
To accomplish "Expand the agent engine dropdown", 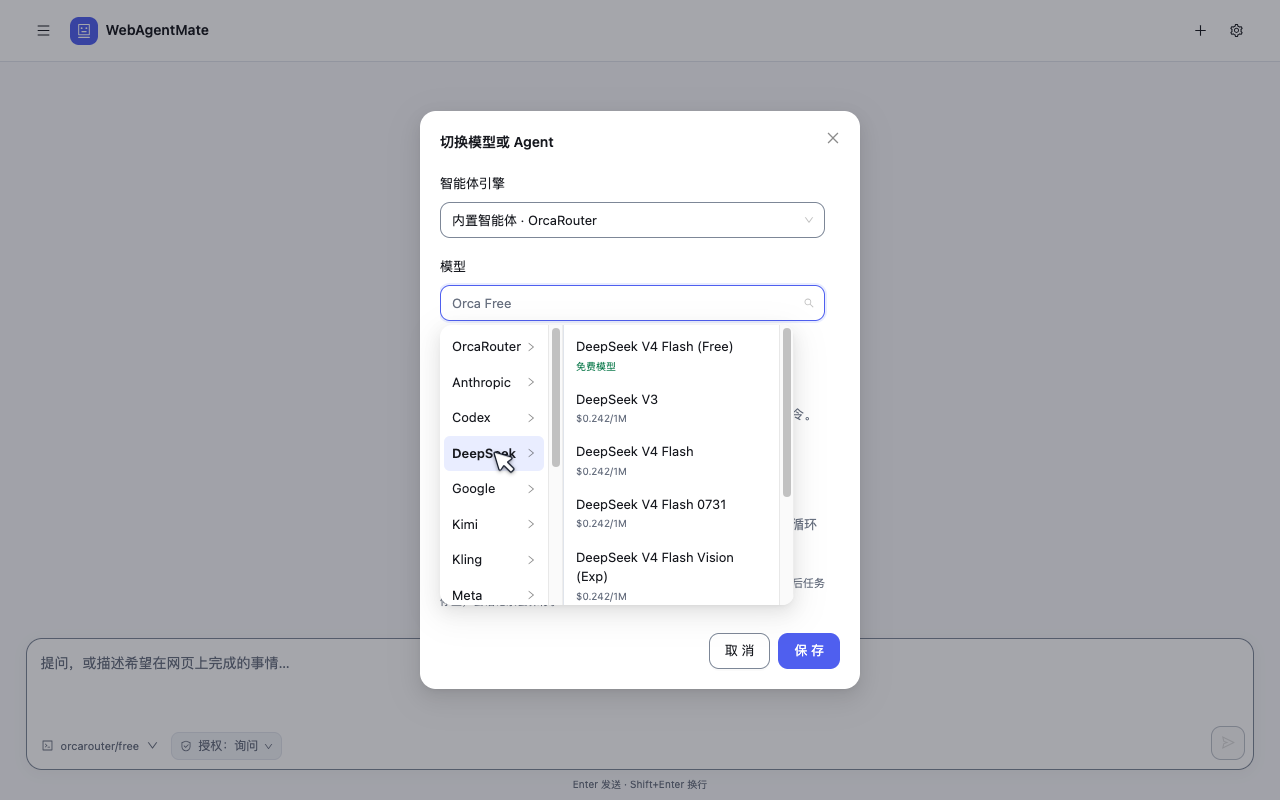I will (632, 220).
